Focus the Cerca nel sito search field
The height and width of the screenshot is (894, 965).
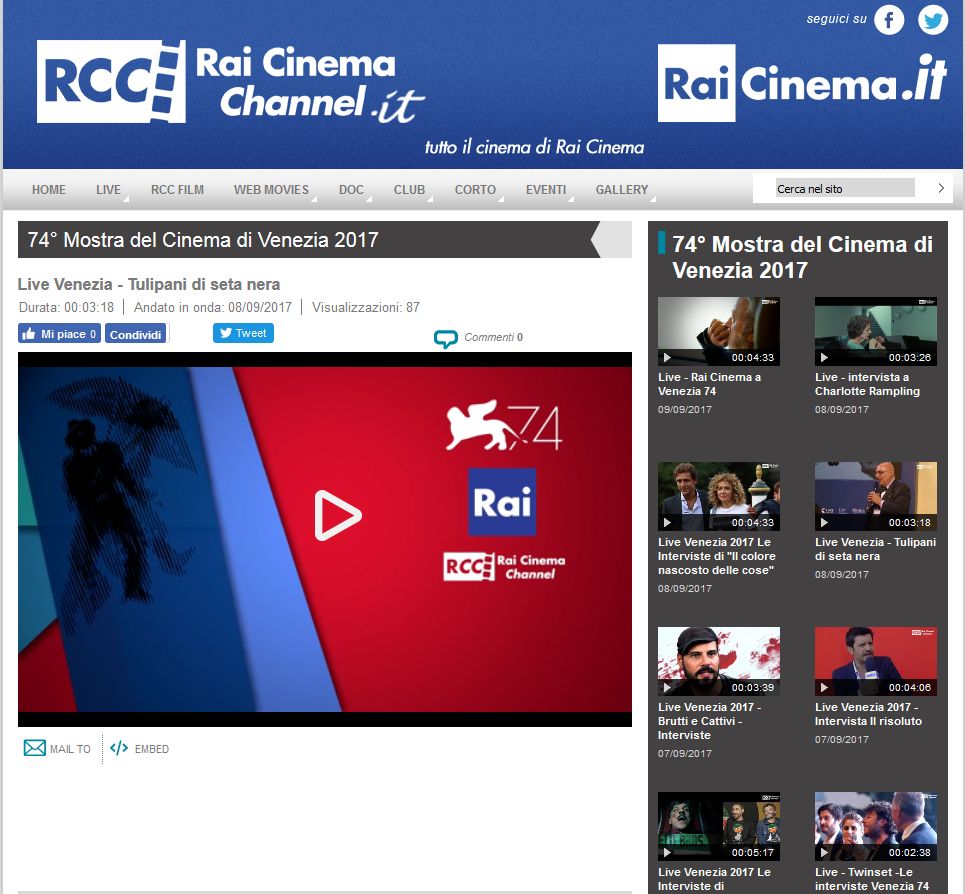[x=845, y=188]
